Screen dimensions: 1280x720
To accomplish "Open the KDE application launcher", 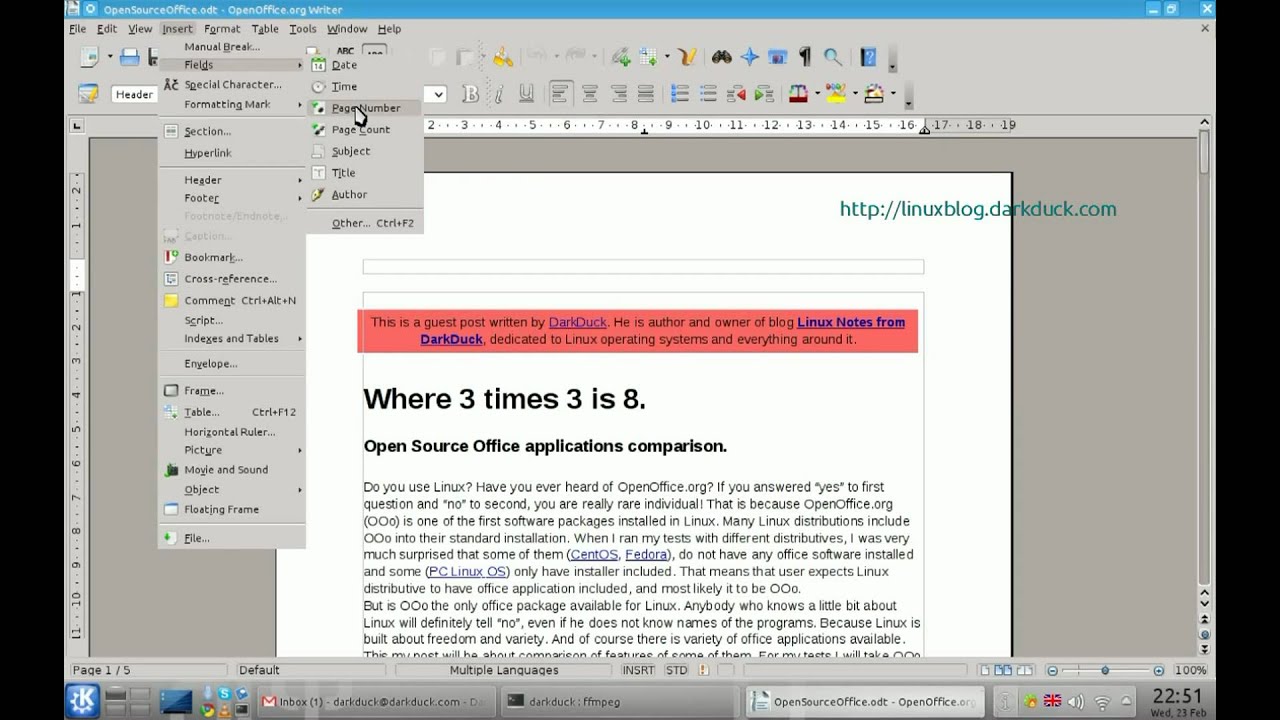I will (x=82, y=701).
